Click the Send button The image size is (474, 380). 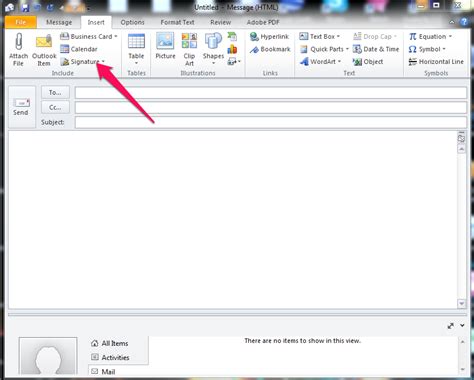(x=21, y=107)
